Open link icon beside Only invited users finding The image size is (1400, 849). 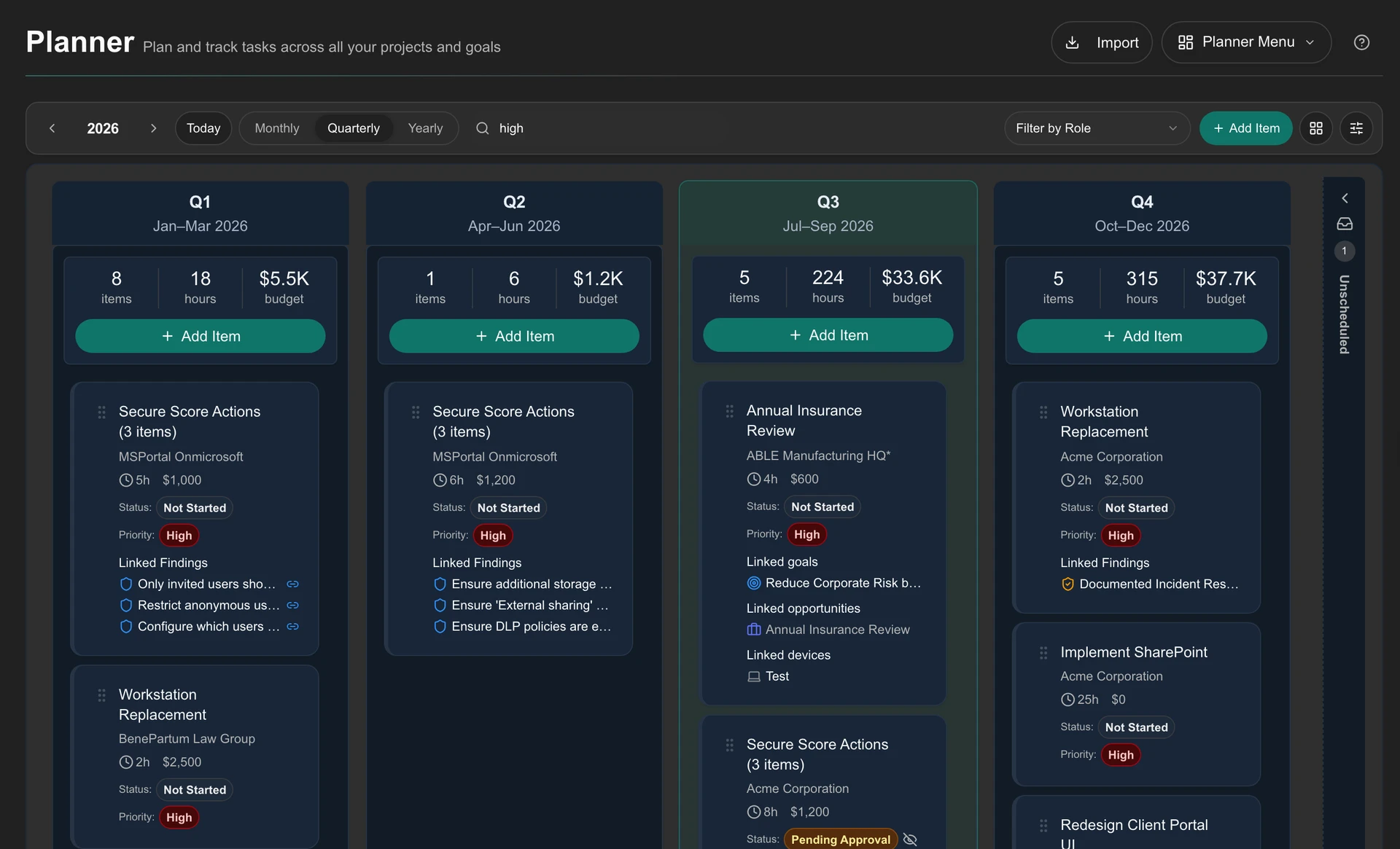pyautogui.click(x=292, y=584)
